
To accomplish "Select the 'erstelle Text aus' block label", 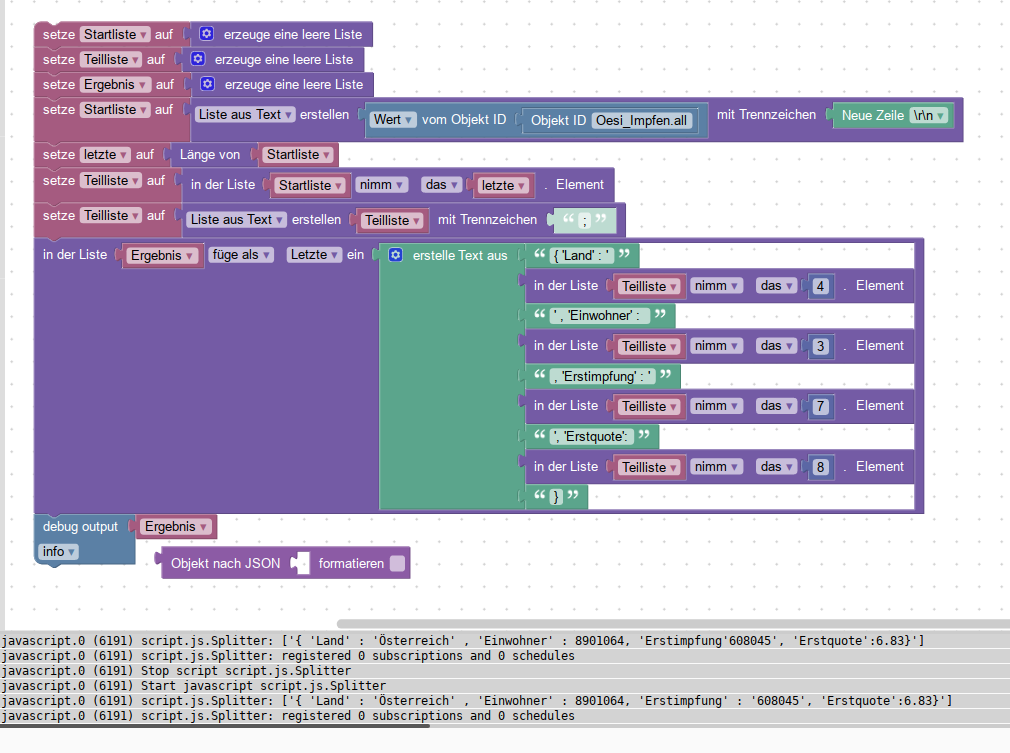I will [460, 256].
